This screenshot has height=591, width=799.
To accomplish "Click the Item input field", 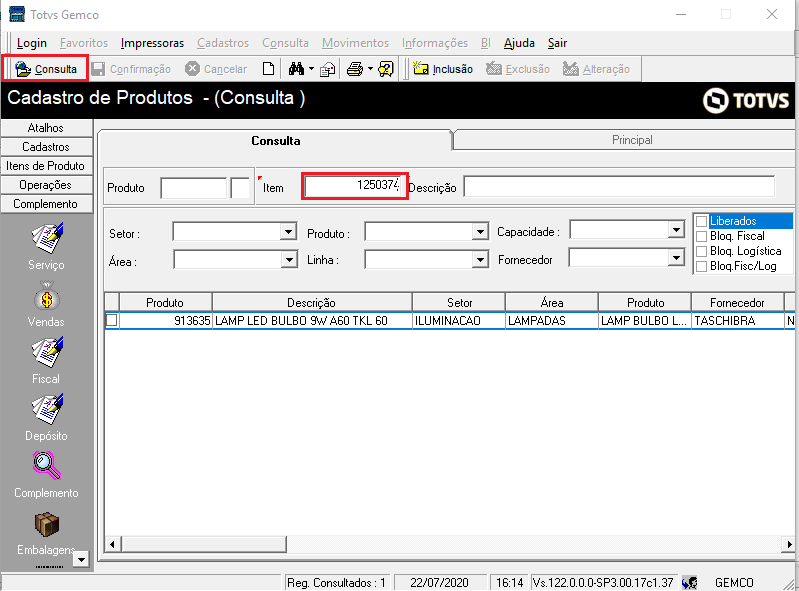I will pyautogui.click(x=354, y=185).
